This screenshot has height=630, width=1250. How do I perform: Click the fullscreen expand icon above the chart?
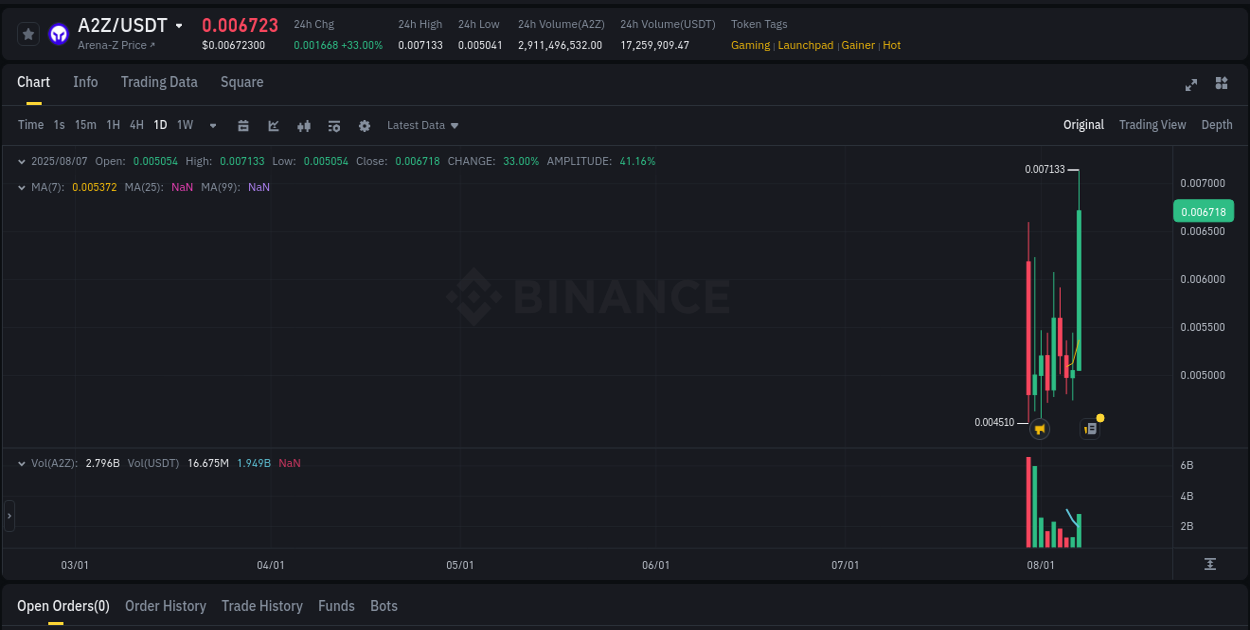click(x=1191, y=85)
